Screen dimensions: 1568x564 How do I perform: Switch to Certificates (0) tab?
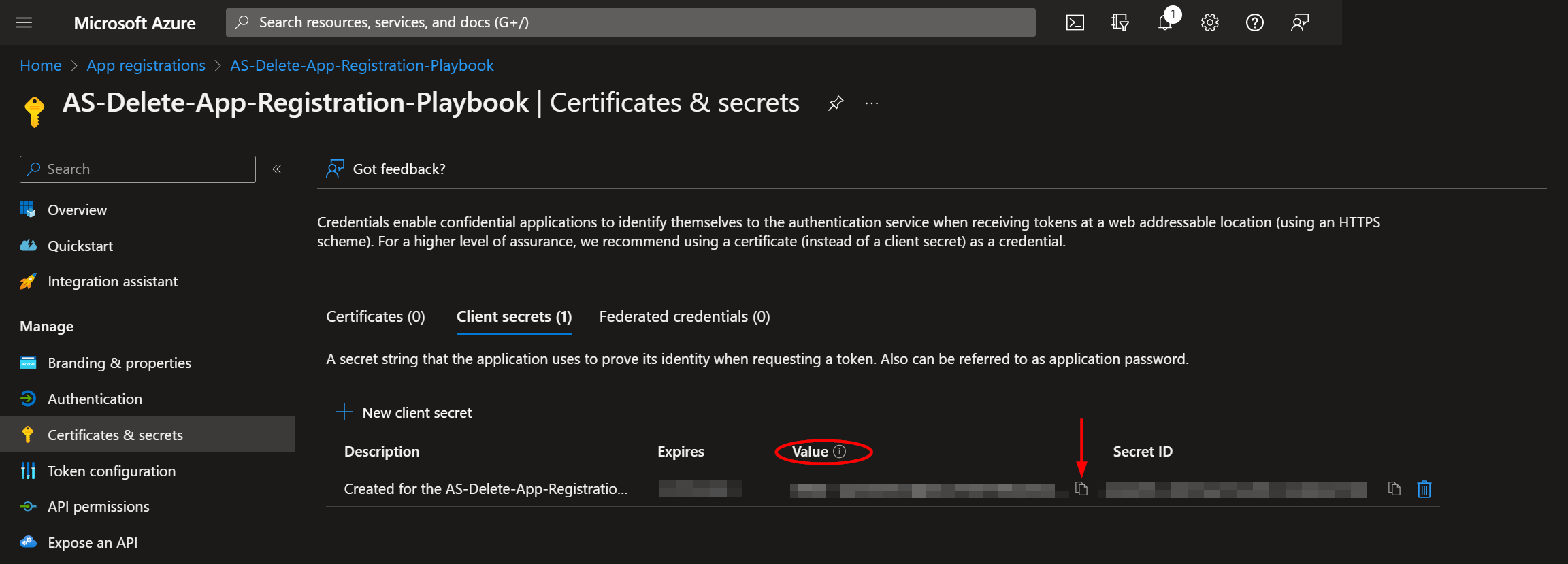[376, 316]
